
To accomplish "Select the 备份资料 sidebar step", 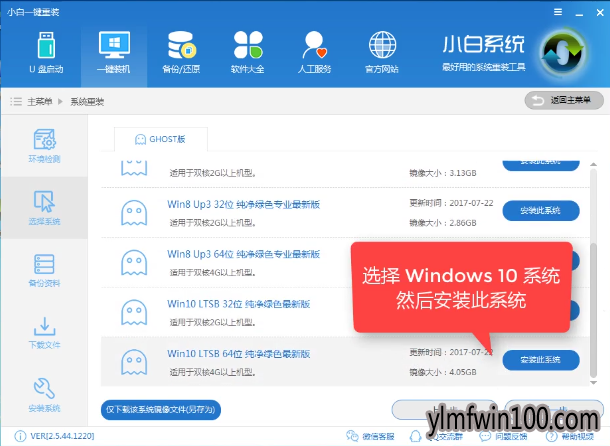I will pyautogui.click(x=44, y=270).
